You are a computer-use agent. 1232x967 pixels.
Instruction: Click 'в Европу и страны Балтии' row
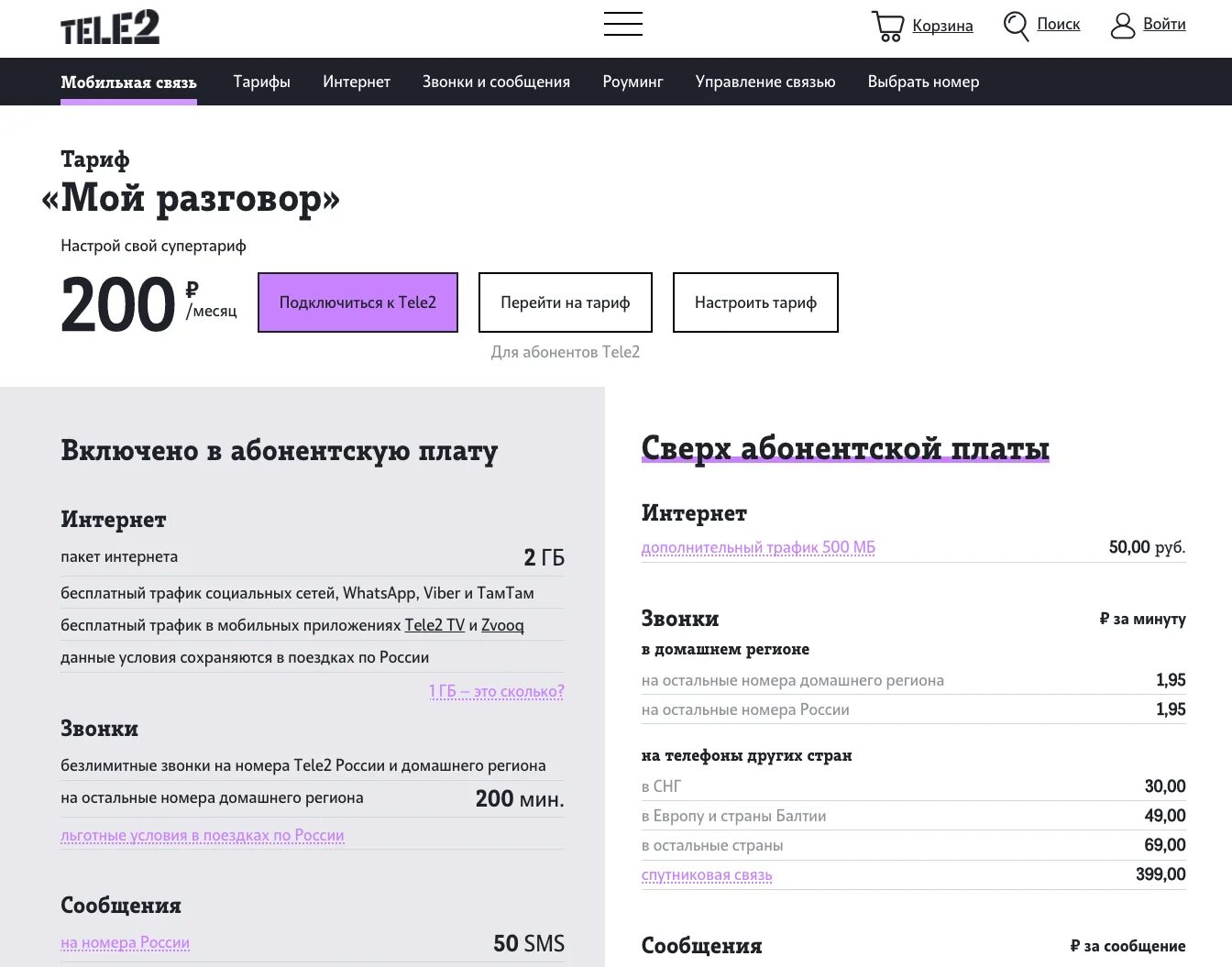pos(914,816)
